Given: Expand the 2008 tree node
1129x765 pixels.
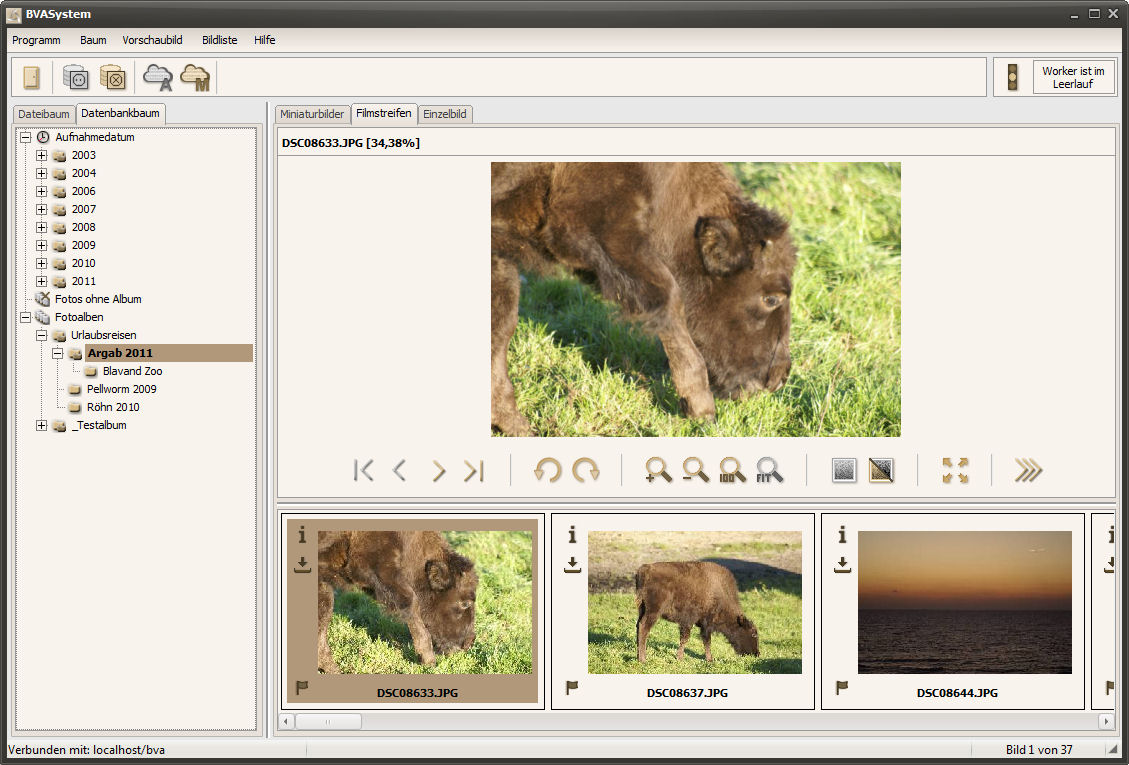Looking at the screenshot, I should (x=42, y=227).
